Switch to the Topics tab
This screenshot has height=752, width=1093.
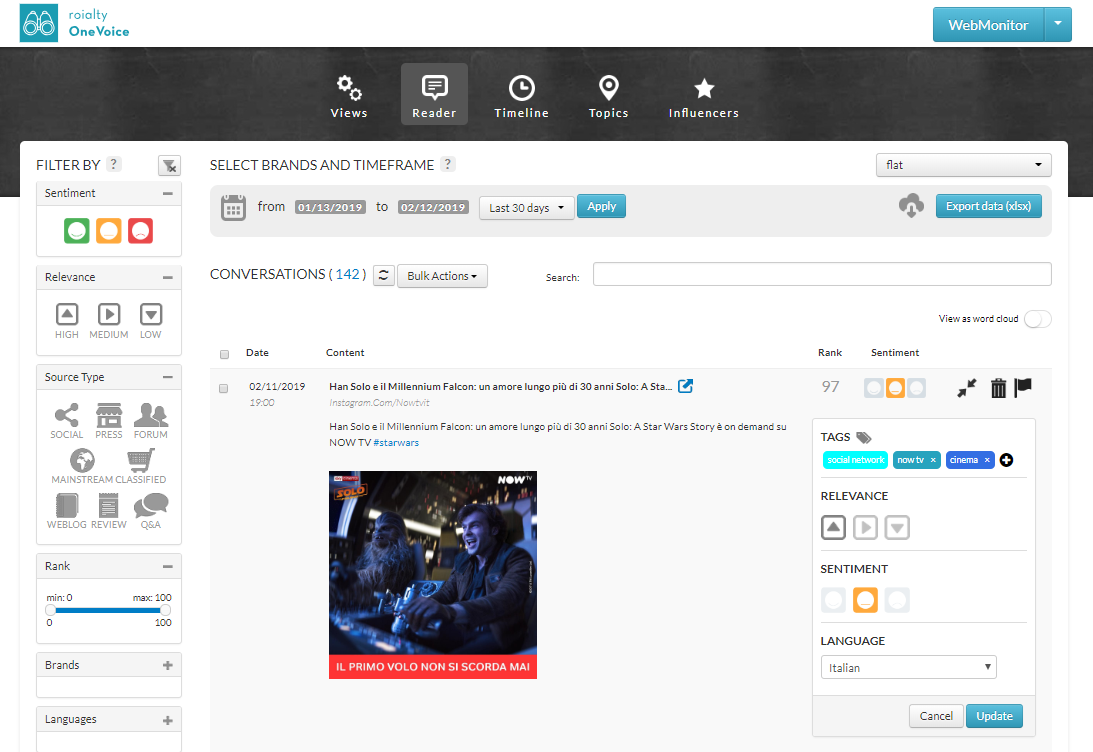(x=609, y=95)
